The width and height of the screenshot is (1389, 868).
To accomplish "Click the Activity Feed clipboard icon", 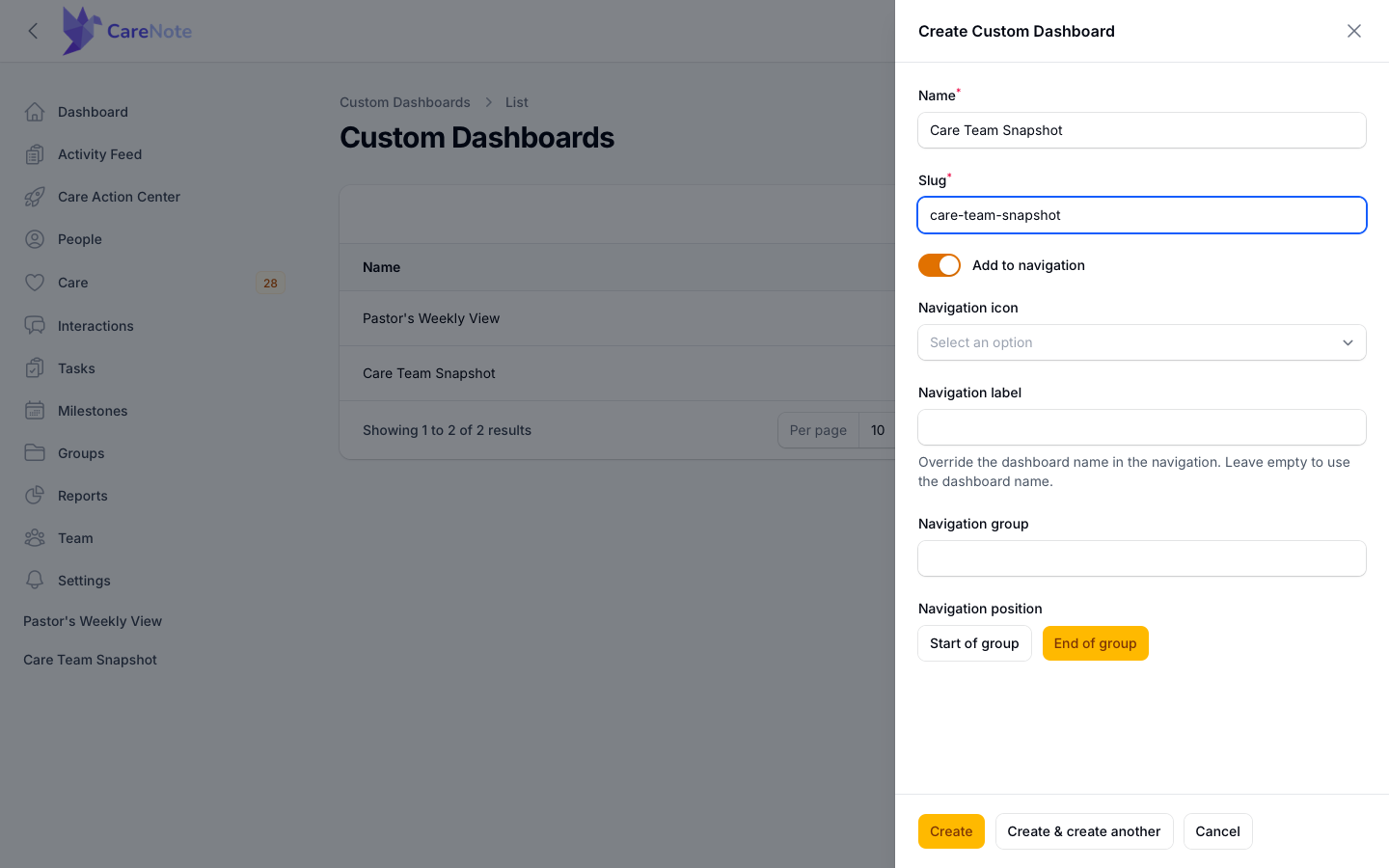I will pyautogui.click(x=35, y=154).
